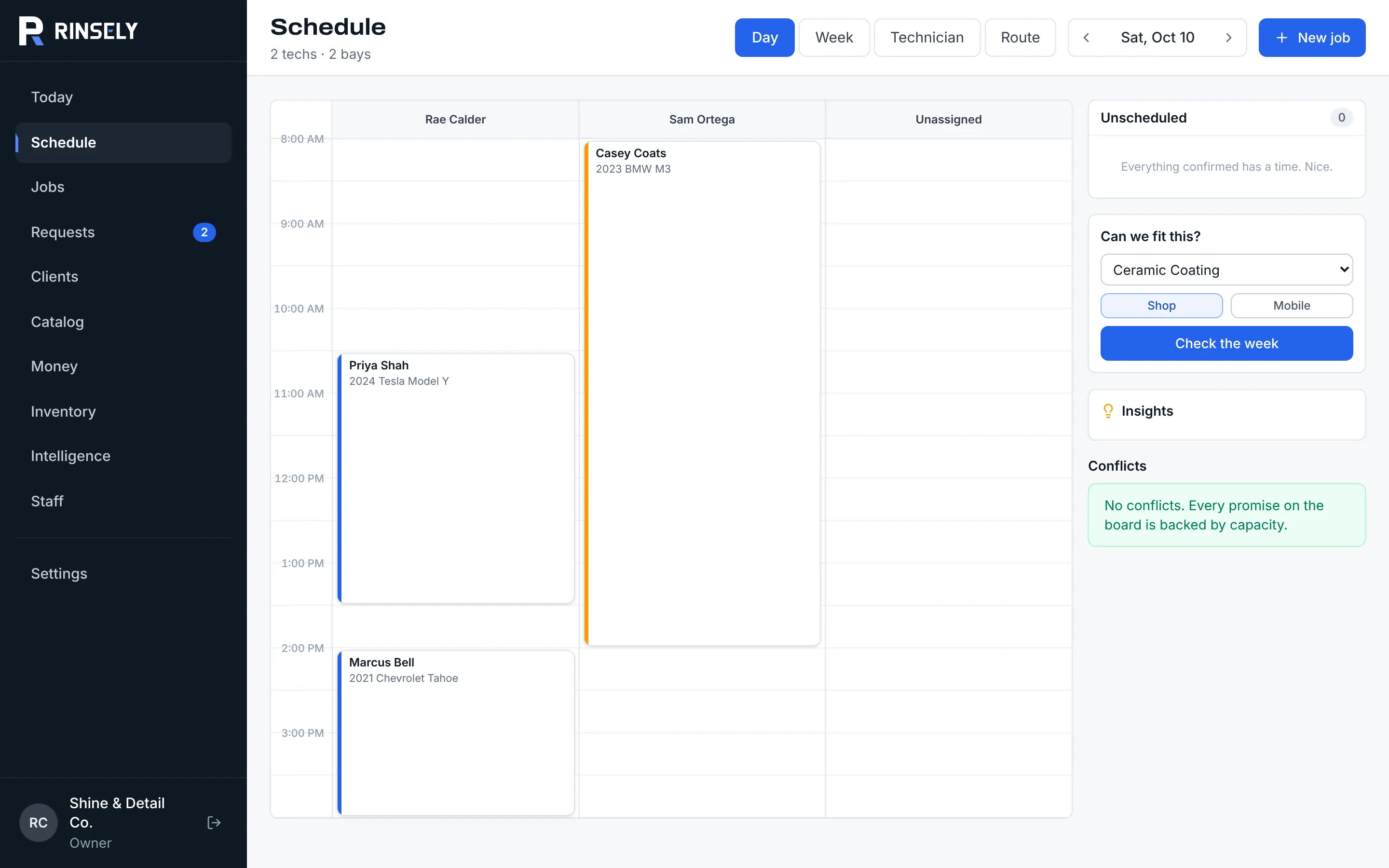Viewport: 1389px width, 868px height.
Task: Click Check the week button
Action: [x=1226, y=343]
